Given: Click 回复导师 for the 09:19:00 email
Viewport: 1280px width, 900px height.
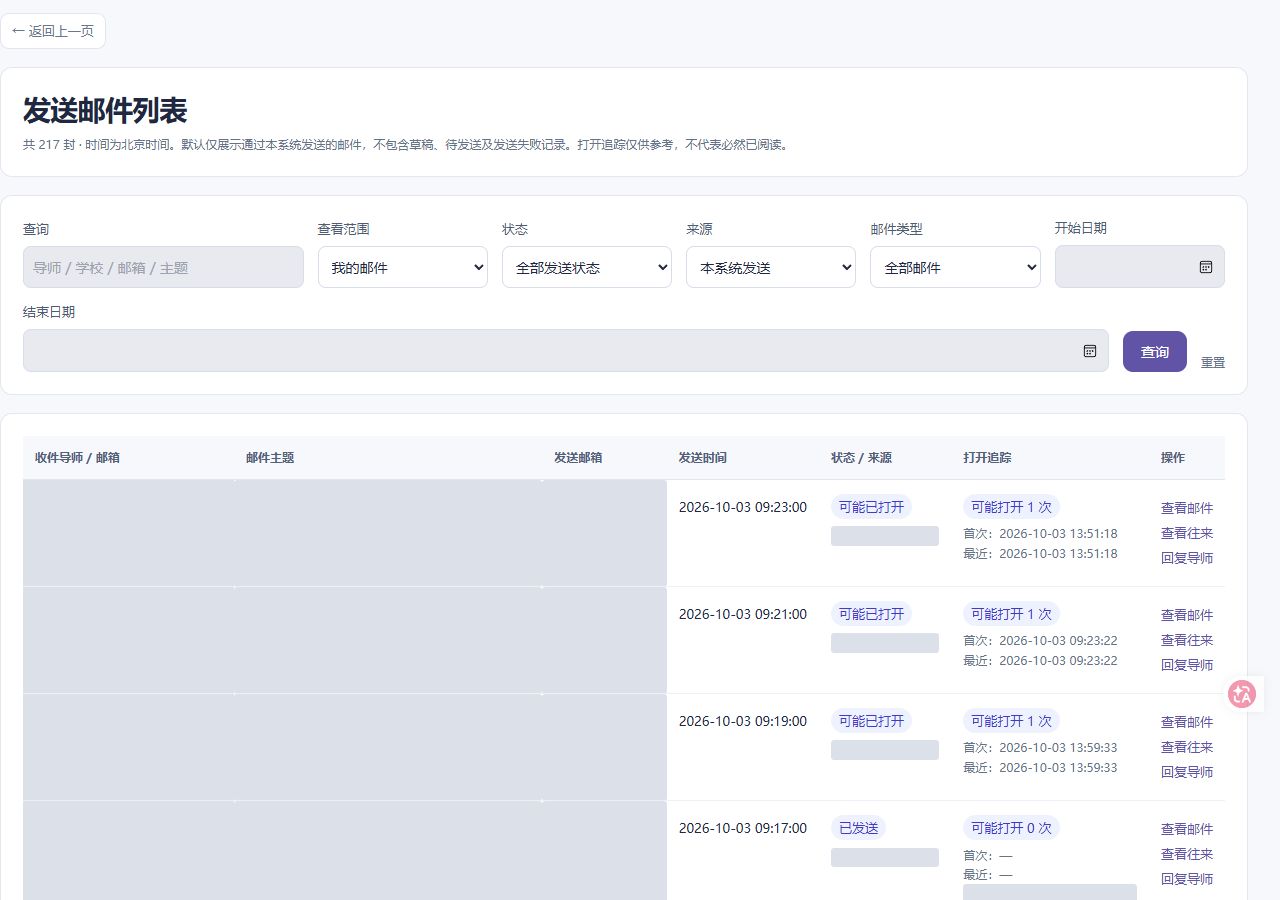Looking at the screenshot, I should pos(1187,772).
